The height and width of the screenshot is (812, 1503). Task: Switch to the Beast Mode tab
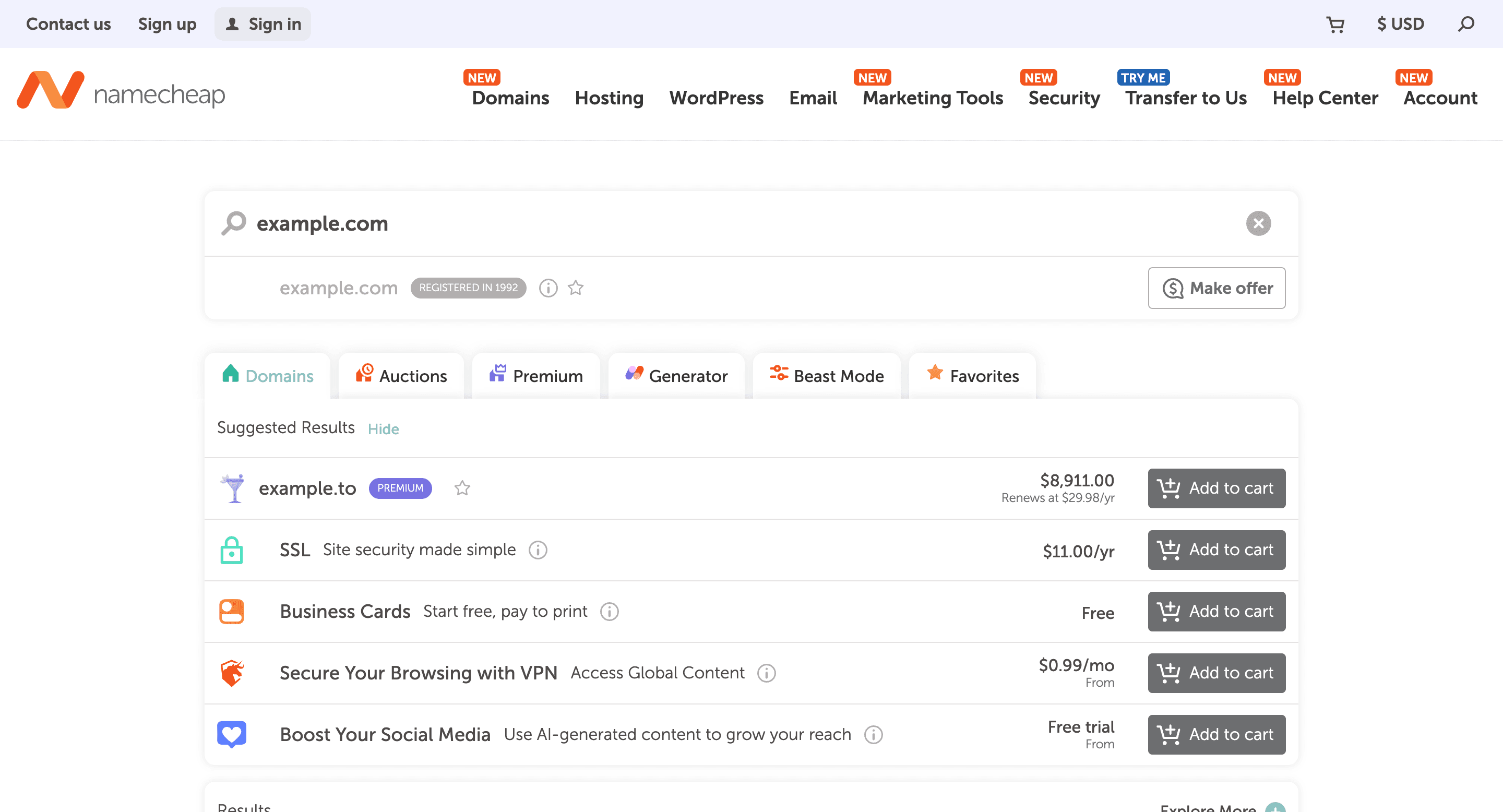point(827,376)
